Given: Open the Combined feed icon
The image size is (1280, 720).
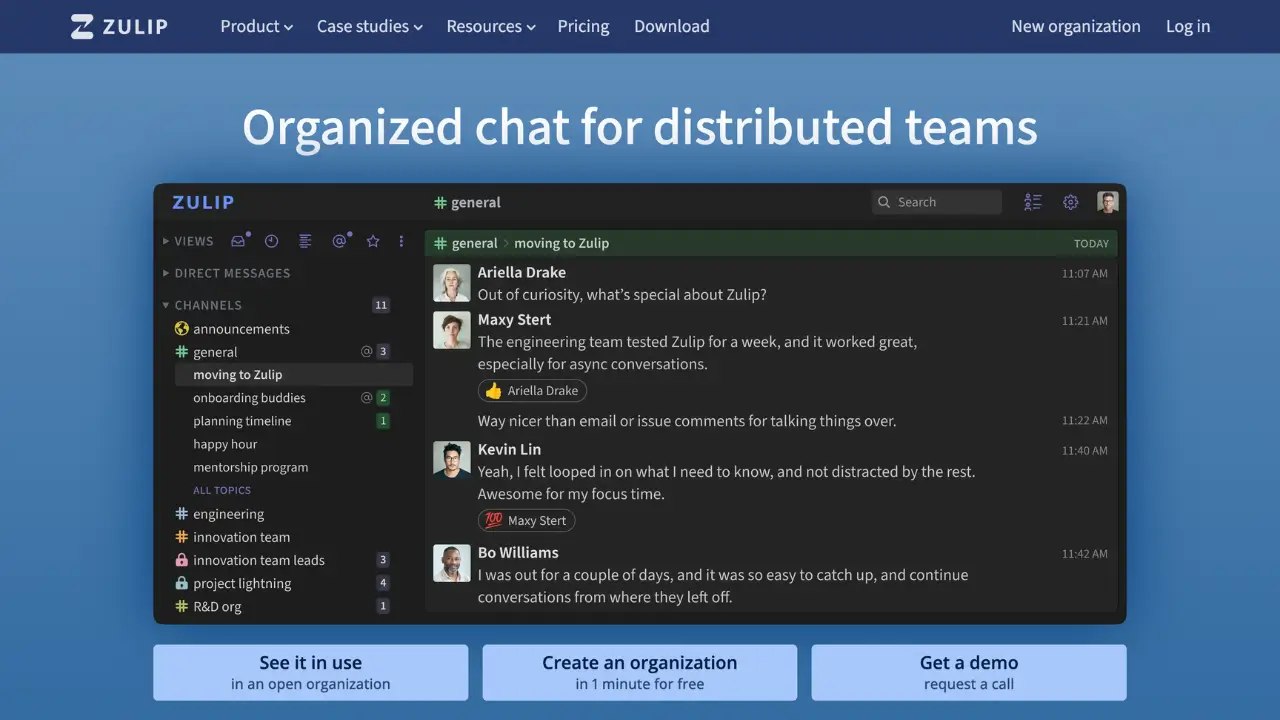Looking at the screenshot, I should point(305,241).
